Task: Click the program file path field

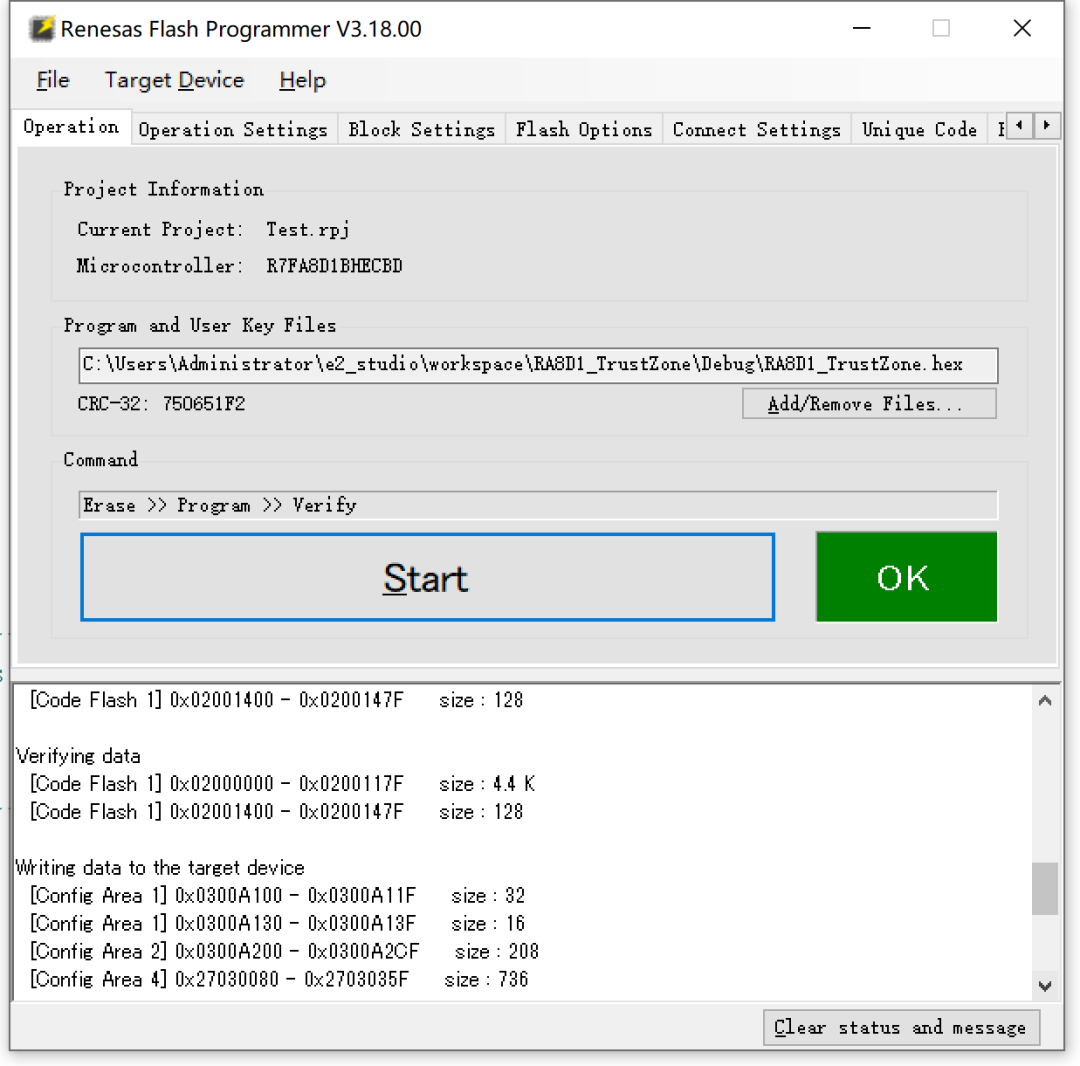Action: 538,365
